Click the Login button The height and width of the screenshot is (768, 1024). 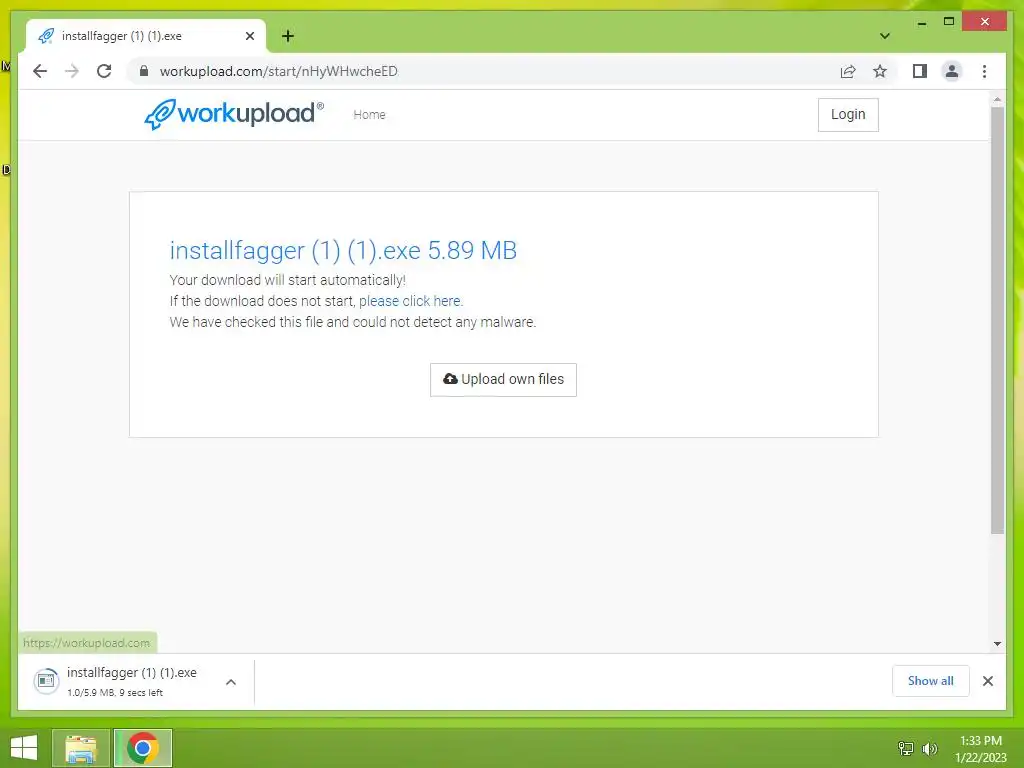(x=848, y=114)
